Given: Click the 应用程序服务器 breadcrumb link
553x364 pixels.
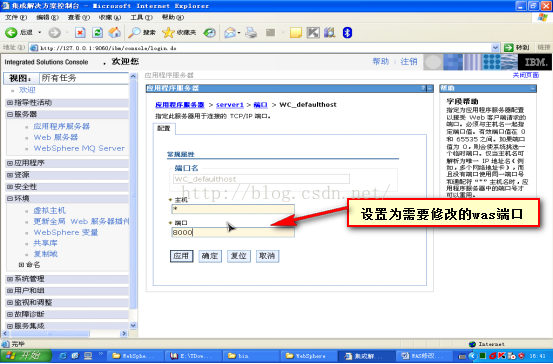Looking at the screenshot, I should coord(180,105).
